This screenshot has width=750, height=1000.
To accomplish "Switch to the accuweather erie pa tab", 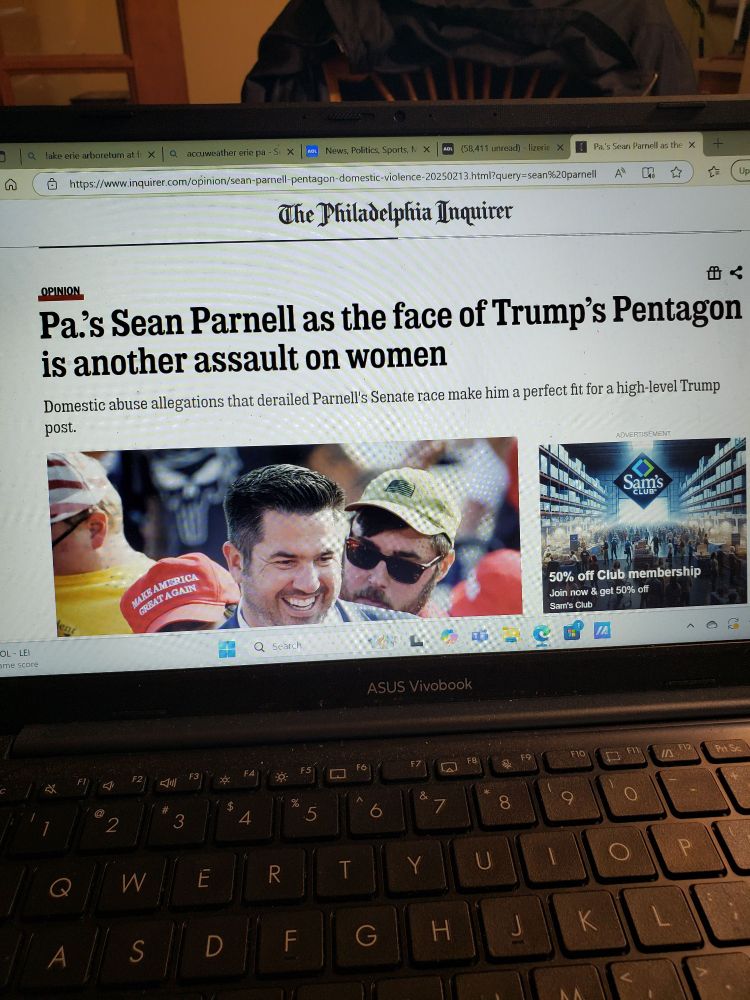I will [231, 153].
